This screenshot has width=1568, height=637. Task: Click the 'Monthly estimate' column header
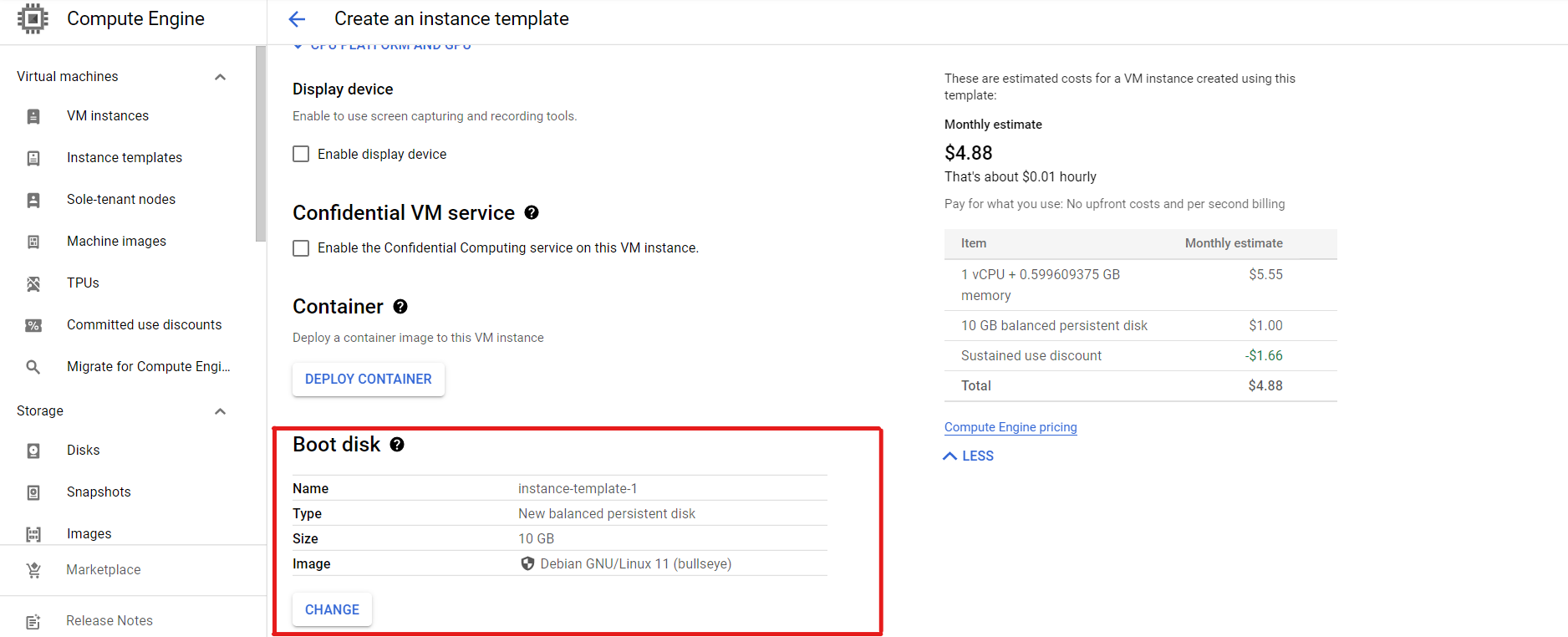(x=1234, y=243)
